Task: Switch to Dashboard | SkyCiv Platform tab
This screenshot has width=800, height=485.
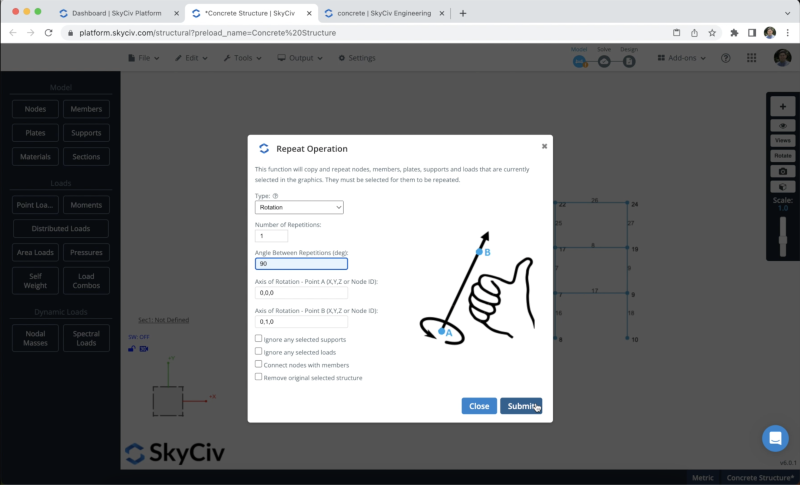Action: pyautogui.click(x=117, y=13)
